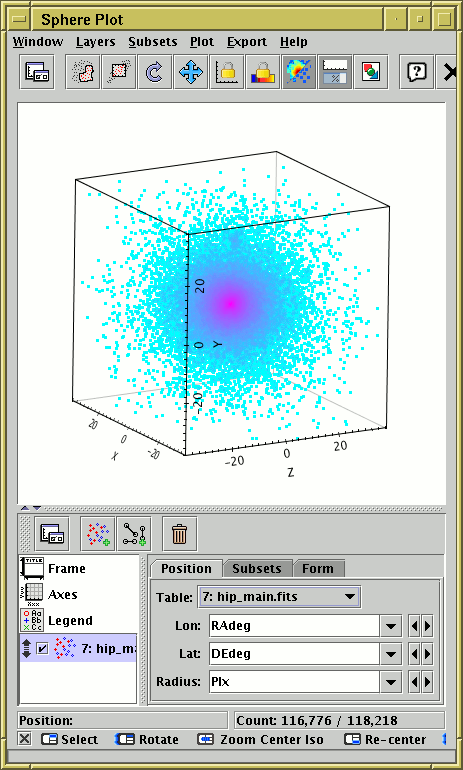The image size is (463, 770).
Task: Click the hip_main layer scatter dots icon
Action: pos(65,648)
